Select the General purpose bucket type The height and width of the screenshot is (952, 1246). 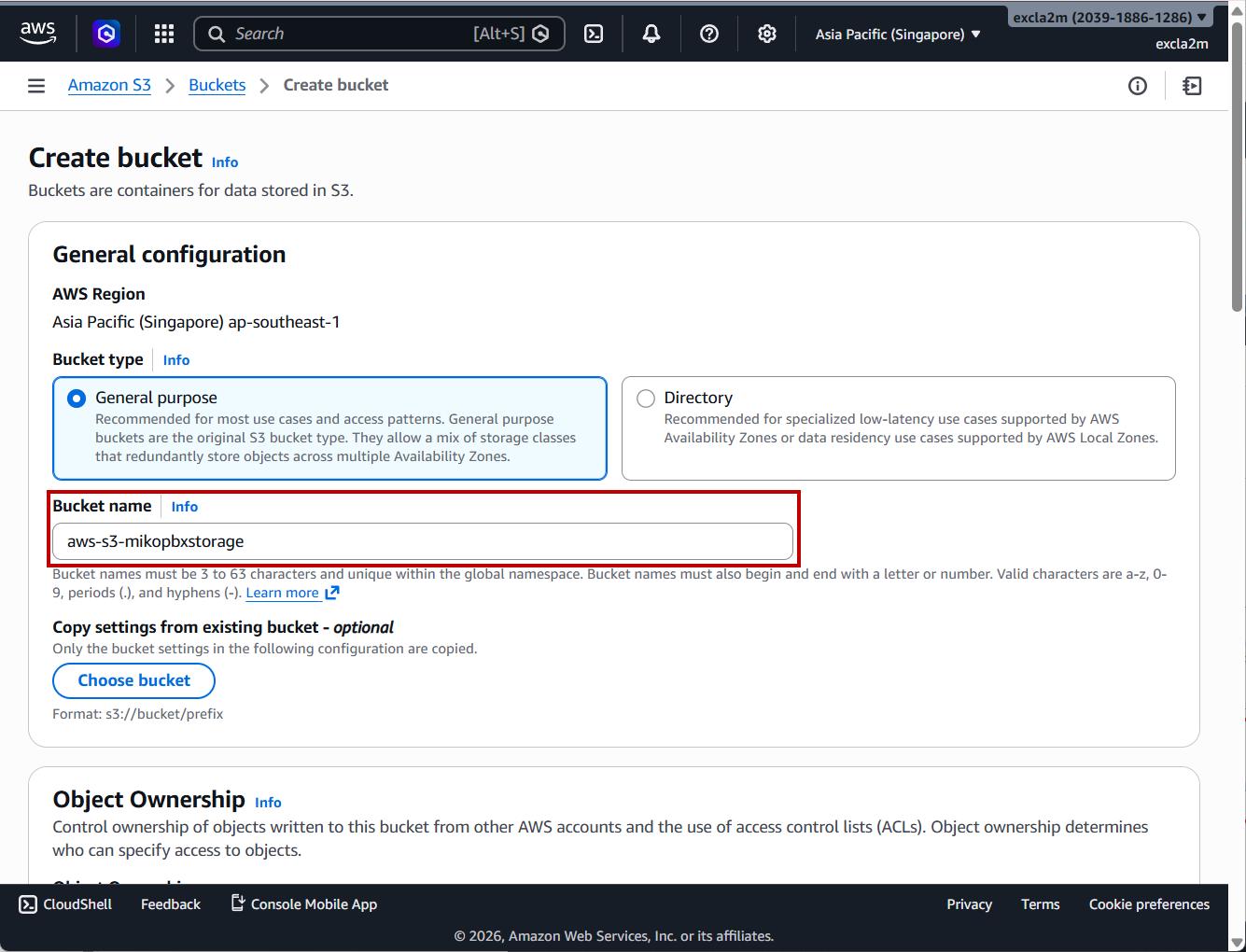coord(77,399)
